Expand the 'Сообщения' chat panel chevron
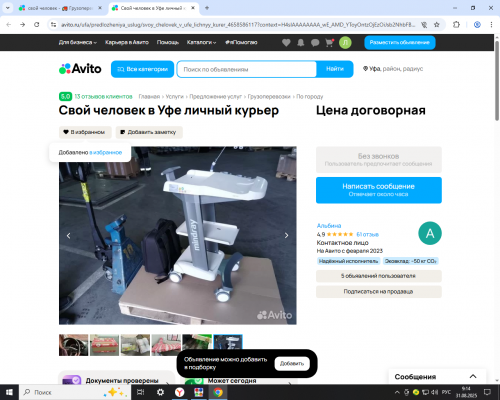 473,377
